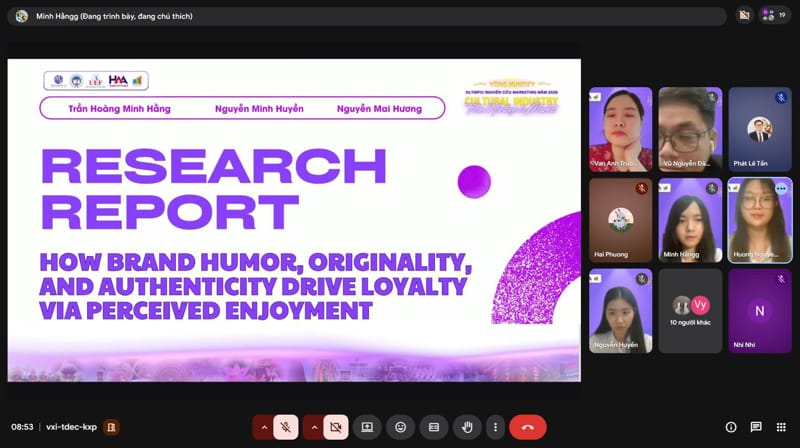
Task: Turn on the camera
Action: tap(335, 427)
